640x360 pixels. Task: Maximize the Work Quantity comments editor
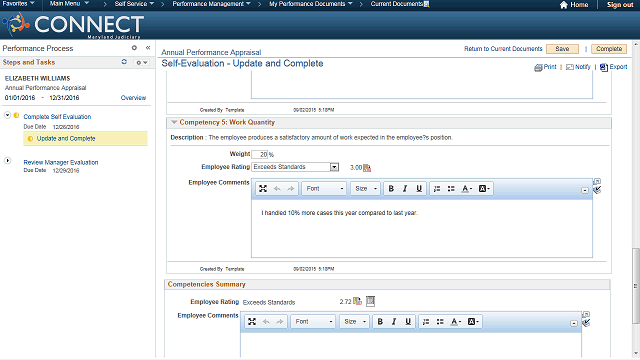coord(263,189)
